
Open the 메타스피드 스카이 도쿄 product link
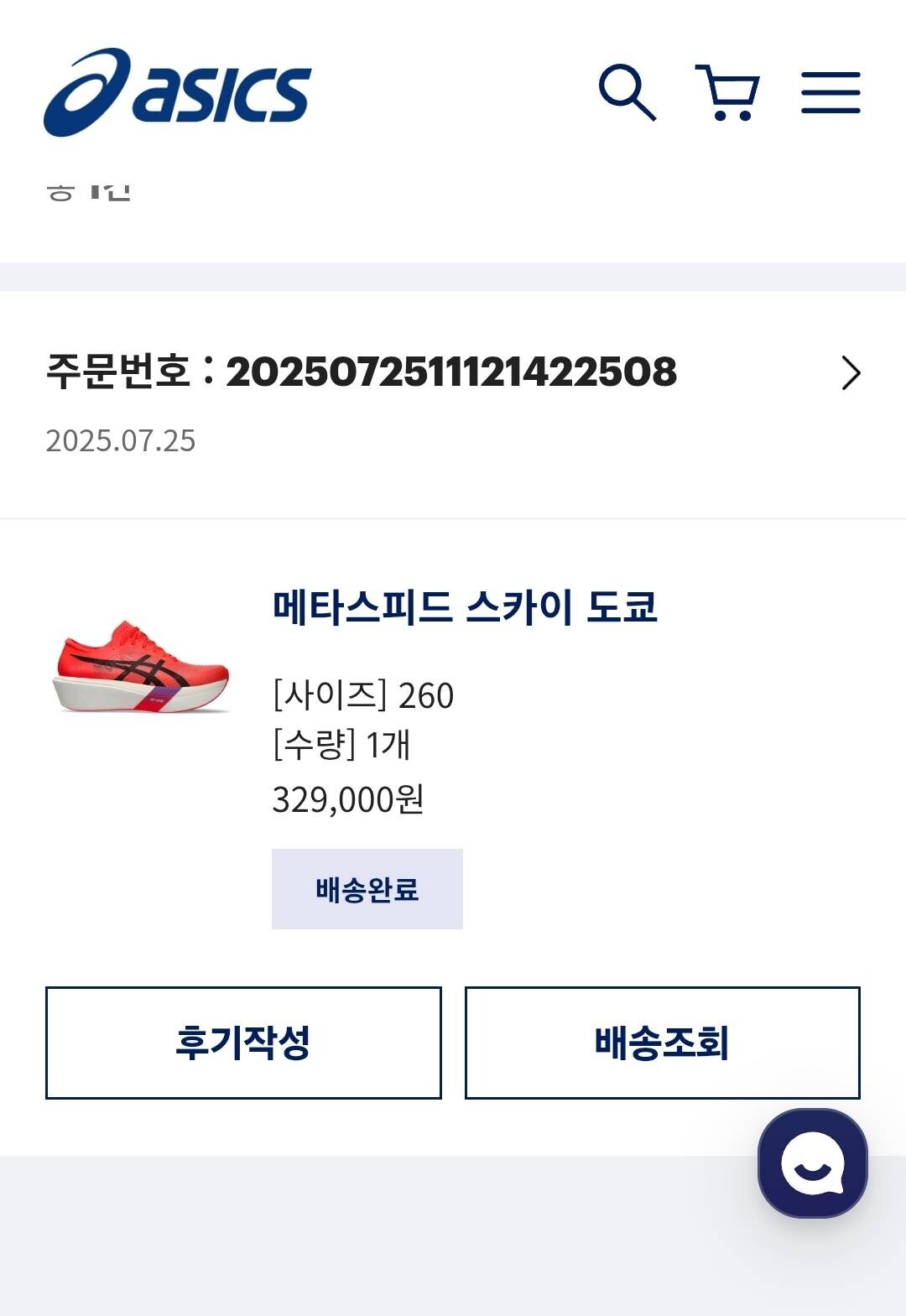click(x=465, y=607)
